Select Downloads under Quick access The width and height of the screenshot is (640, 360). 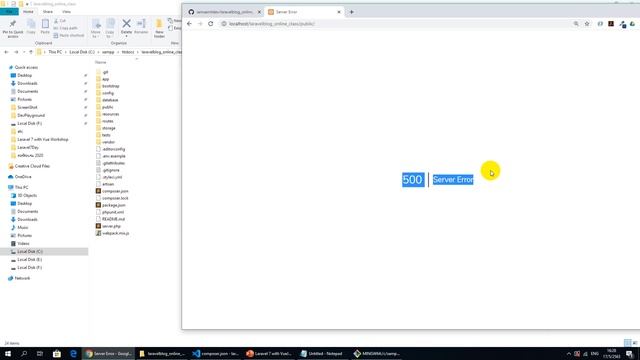pos(27,83)
